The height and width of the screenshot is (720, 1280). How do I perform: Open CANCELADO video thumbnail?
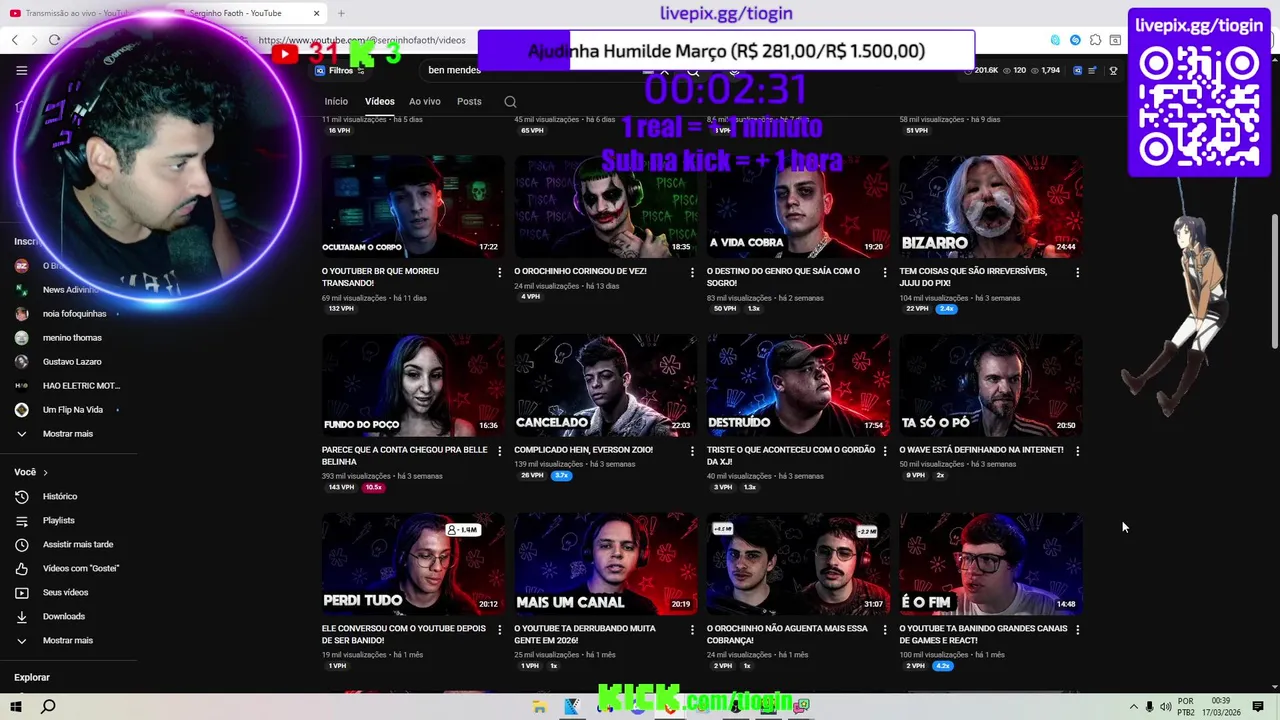coord(606,385)
